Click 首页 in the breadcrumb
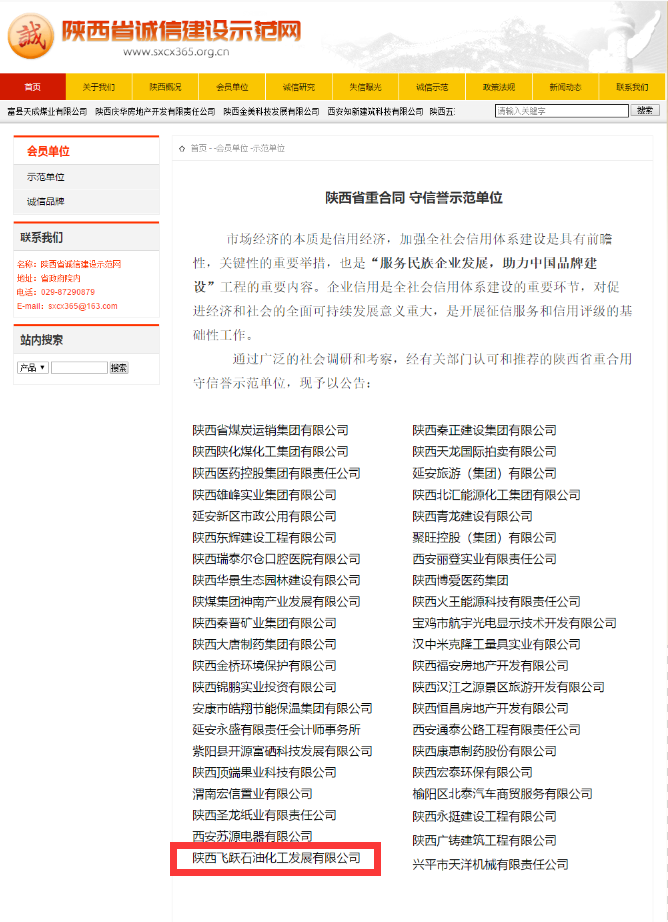This screenshot has height=922, width=668. click(199, 149)
